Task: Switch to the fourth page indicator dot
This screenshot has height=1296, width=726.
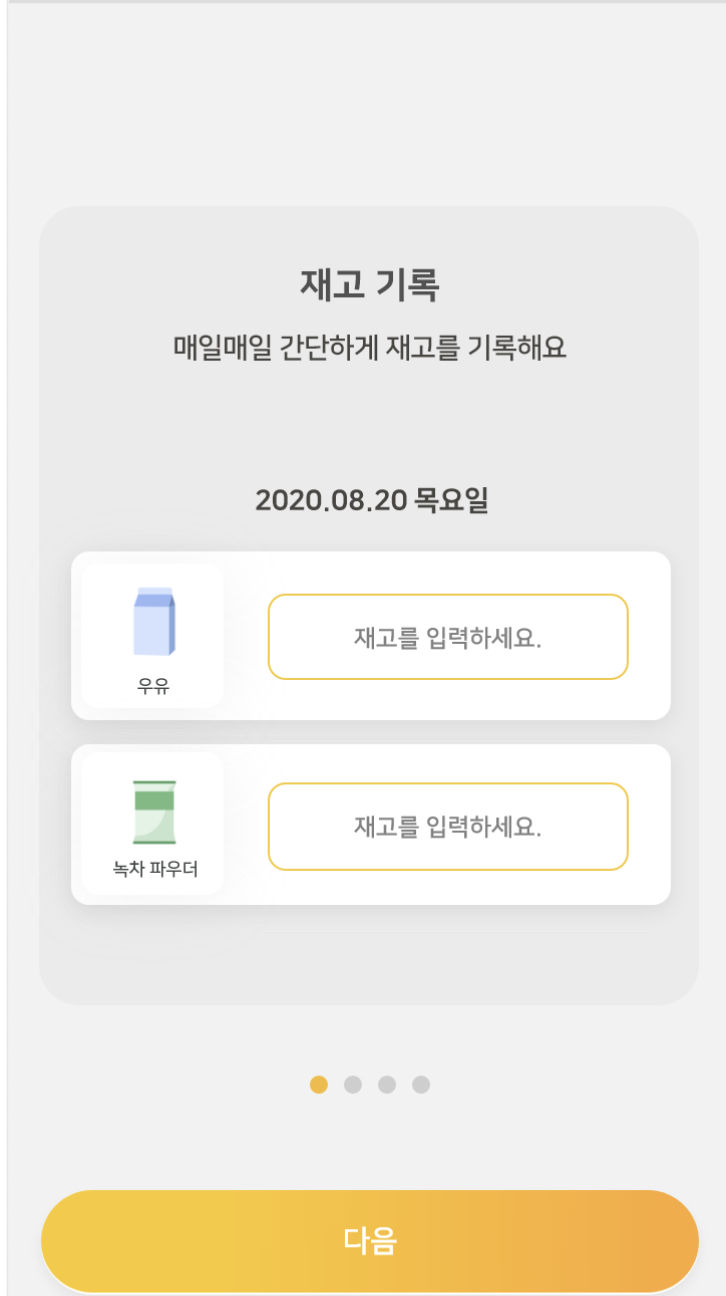Action: 421,1085
